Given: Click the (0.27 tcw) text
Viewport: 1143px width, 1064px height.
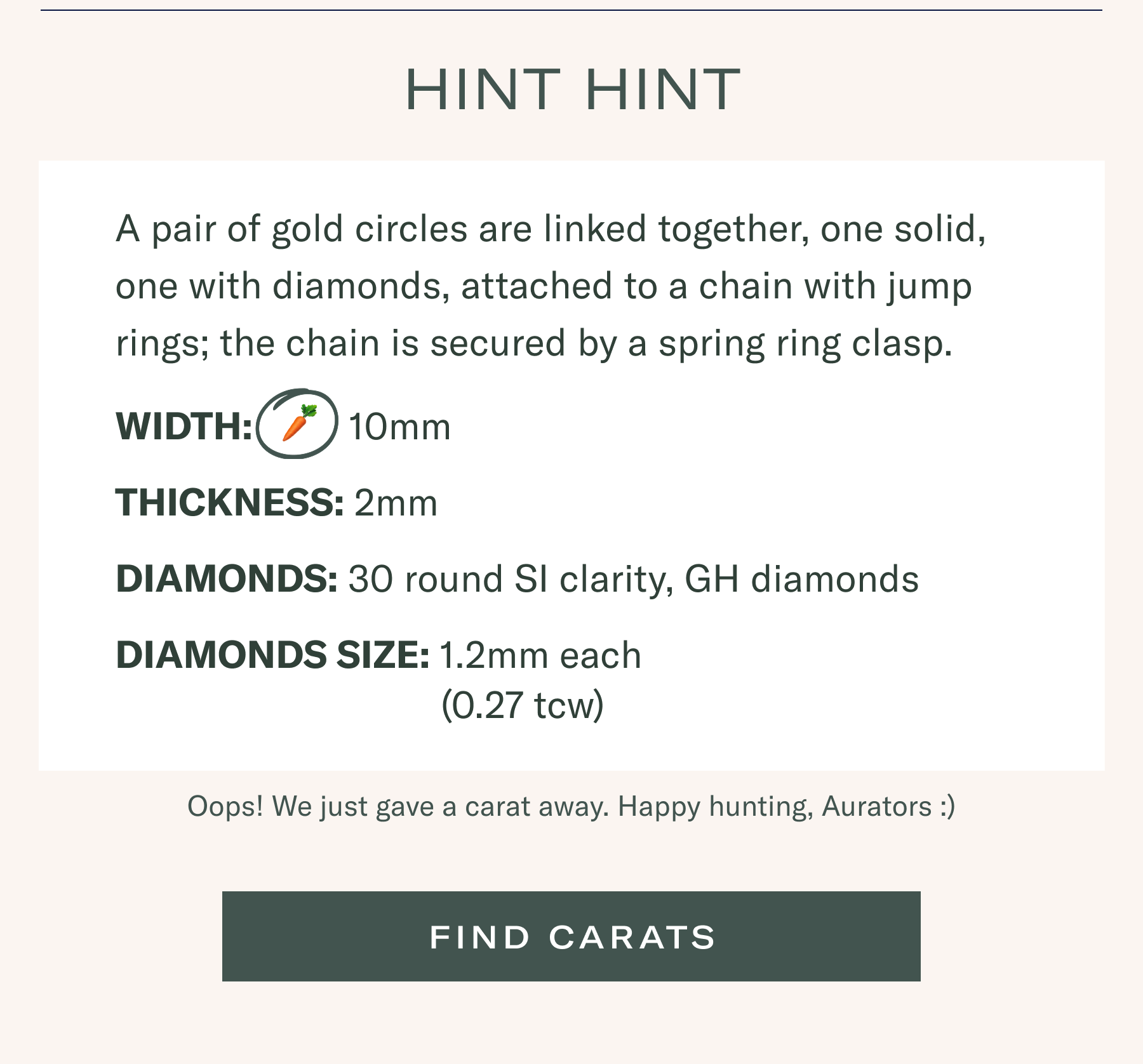Looking at the screenshot, I should coord(522,705).
